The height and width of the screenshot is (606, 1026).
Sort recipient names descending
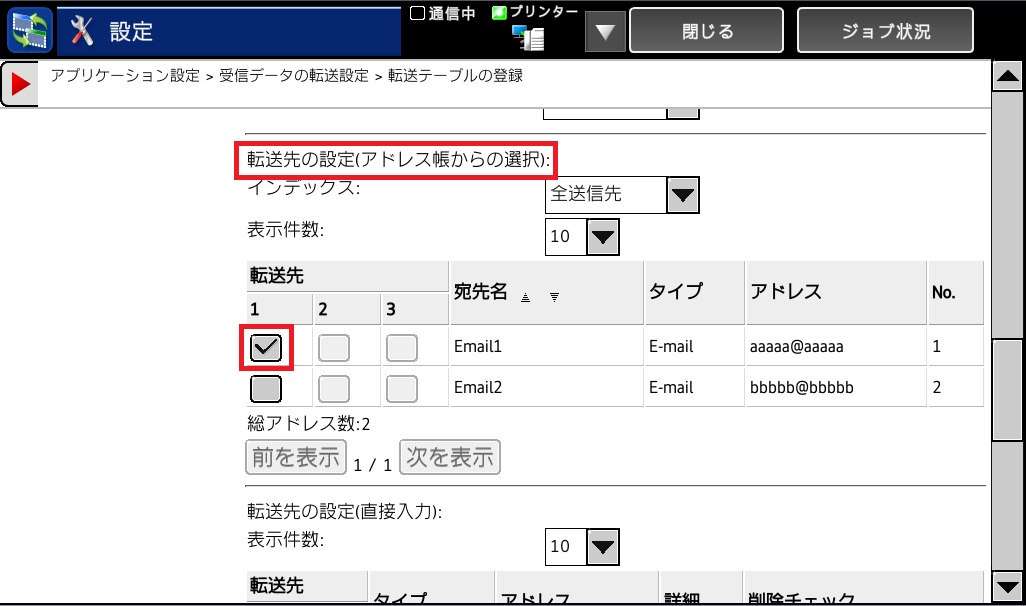pos(553,297)
